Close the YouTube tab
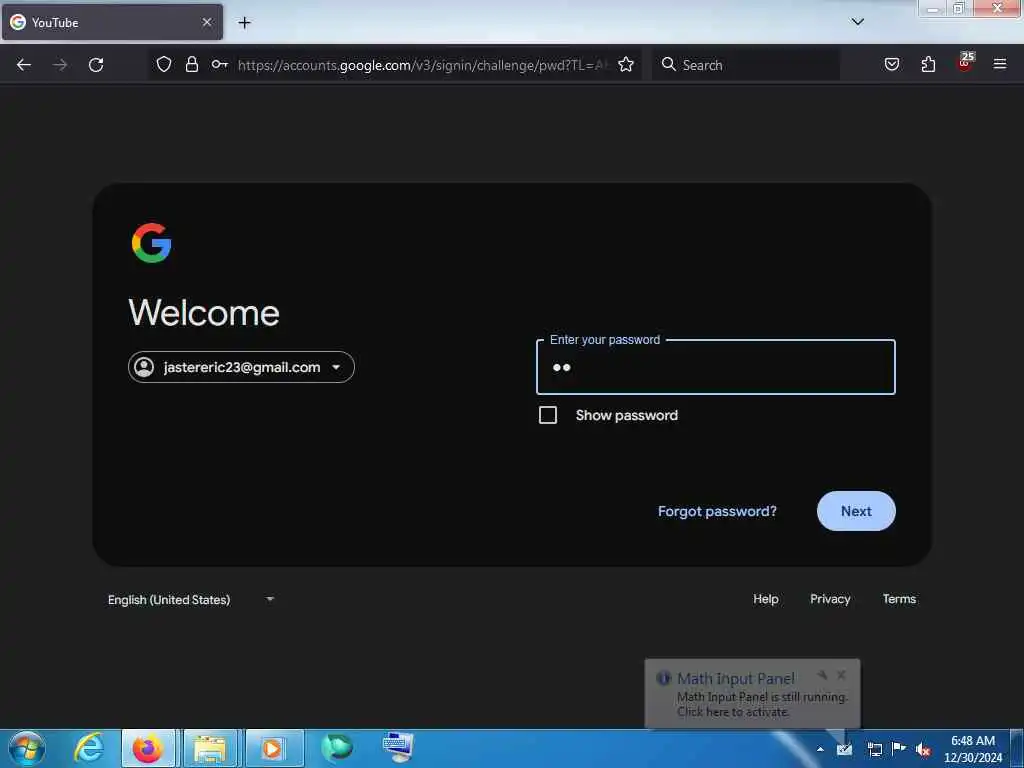The height and width of the screenshot is (768, 1024). coord(207,22)
